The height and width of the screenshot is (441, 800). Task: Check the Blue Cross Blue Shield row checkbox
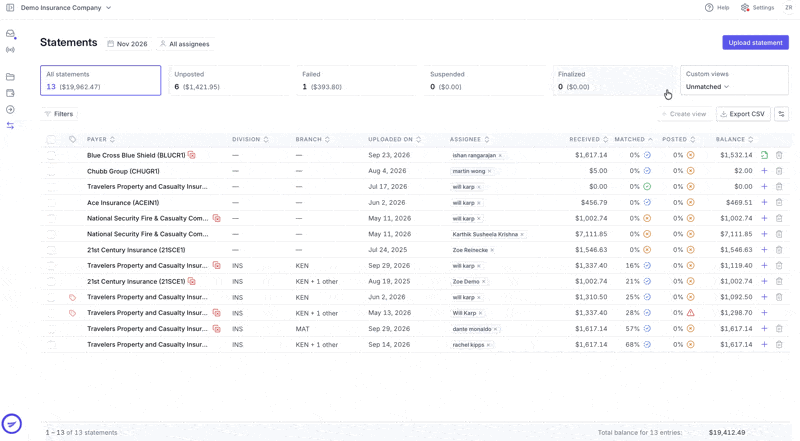[x=51, y=155]
